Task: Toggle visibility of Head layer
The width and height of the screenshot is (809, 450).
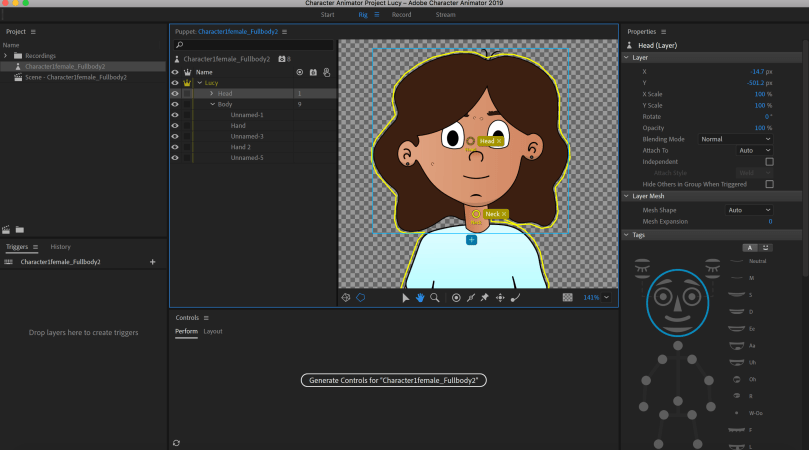Action: pos(175,93)
